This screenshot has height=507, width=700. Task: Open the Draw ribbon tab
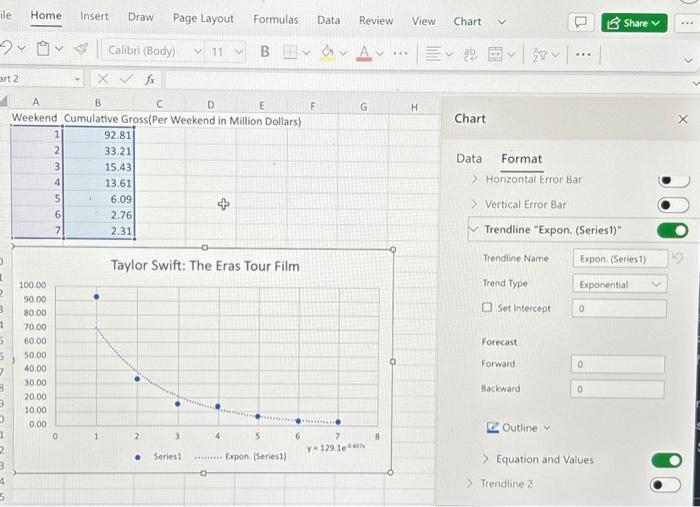coord(141,17)
